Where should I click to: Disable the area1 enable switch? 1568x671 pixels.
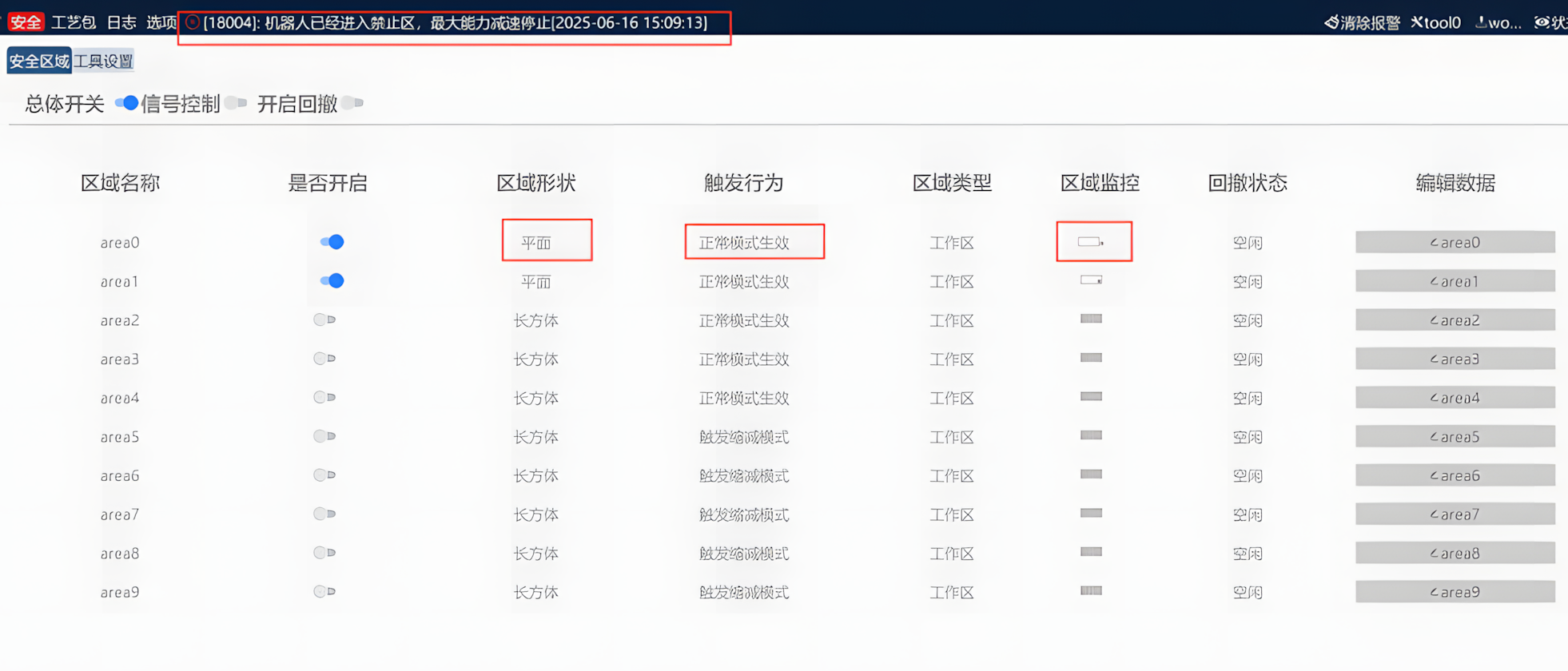click(x=332, y=280)
